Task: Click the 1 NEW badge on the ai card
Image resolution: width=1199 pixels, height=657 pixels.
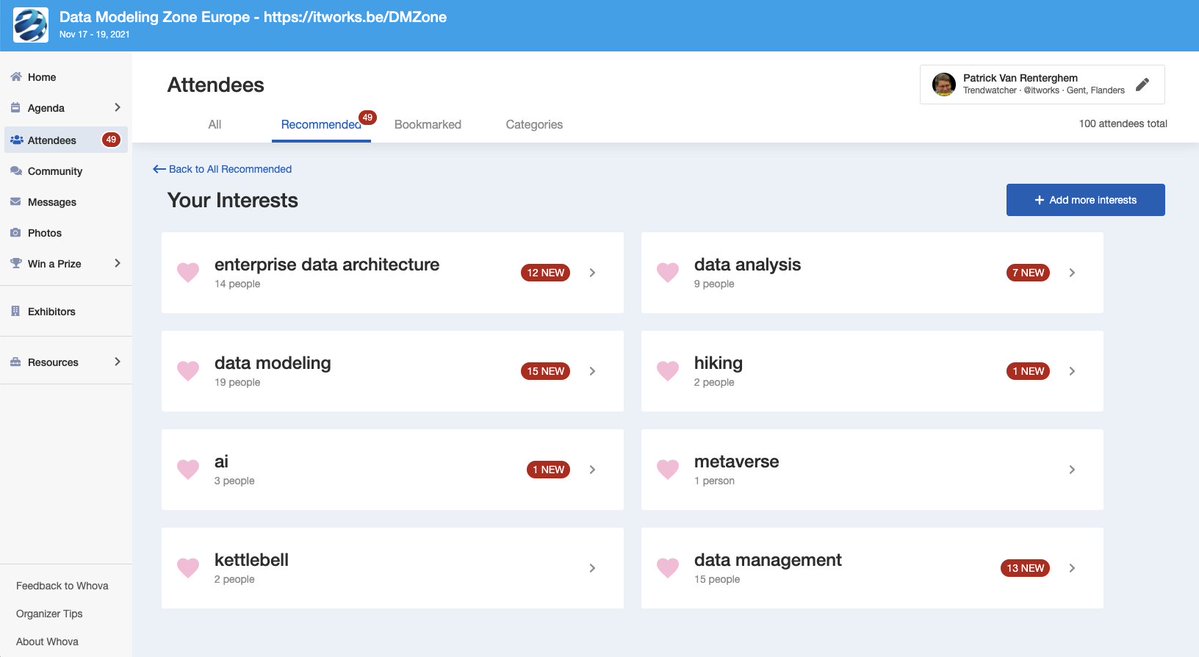Action: tap(548, 470)
